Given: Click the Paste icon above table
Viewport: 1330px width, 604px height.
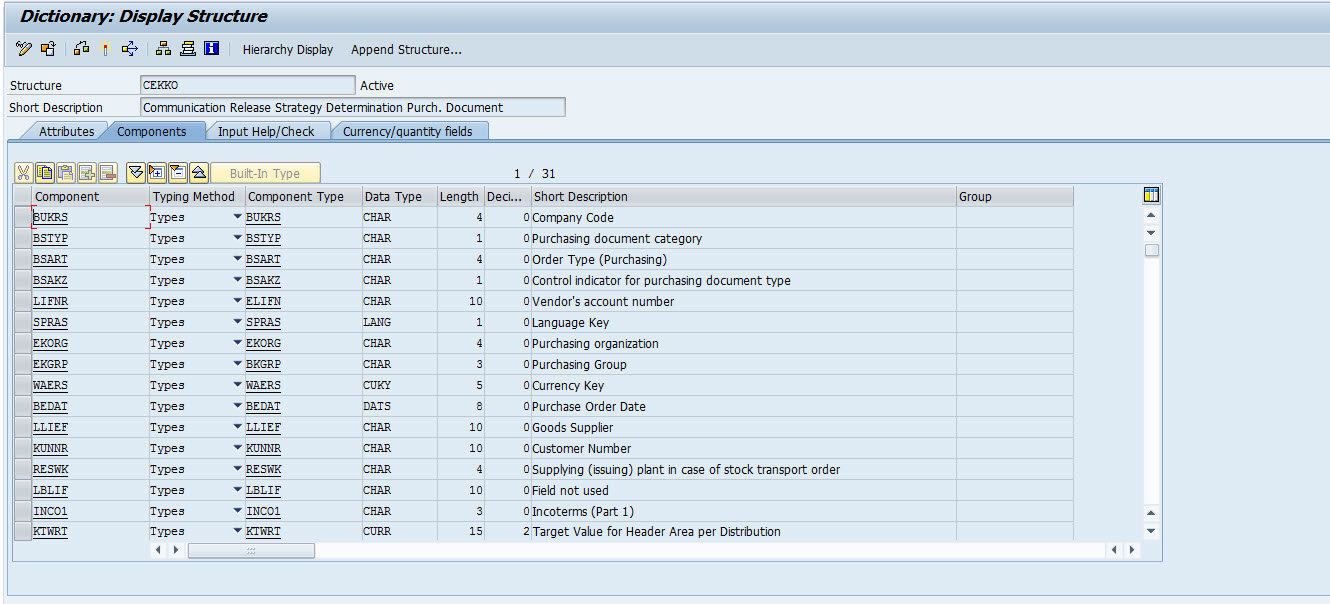Looking at the screenshot, I should [x=66, y=172].
